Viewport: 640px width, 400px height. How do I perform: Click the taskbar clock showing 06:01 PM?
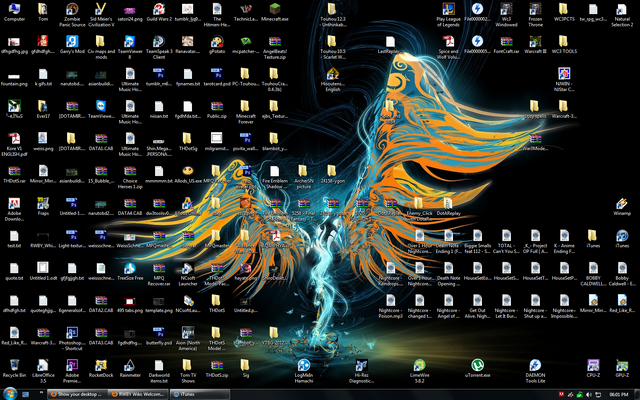pos(619,394)
